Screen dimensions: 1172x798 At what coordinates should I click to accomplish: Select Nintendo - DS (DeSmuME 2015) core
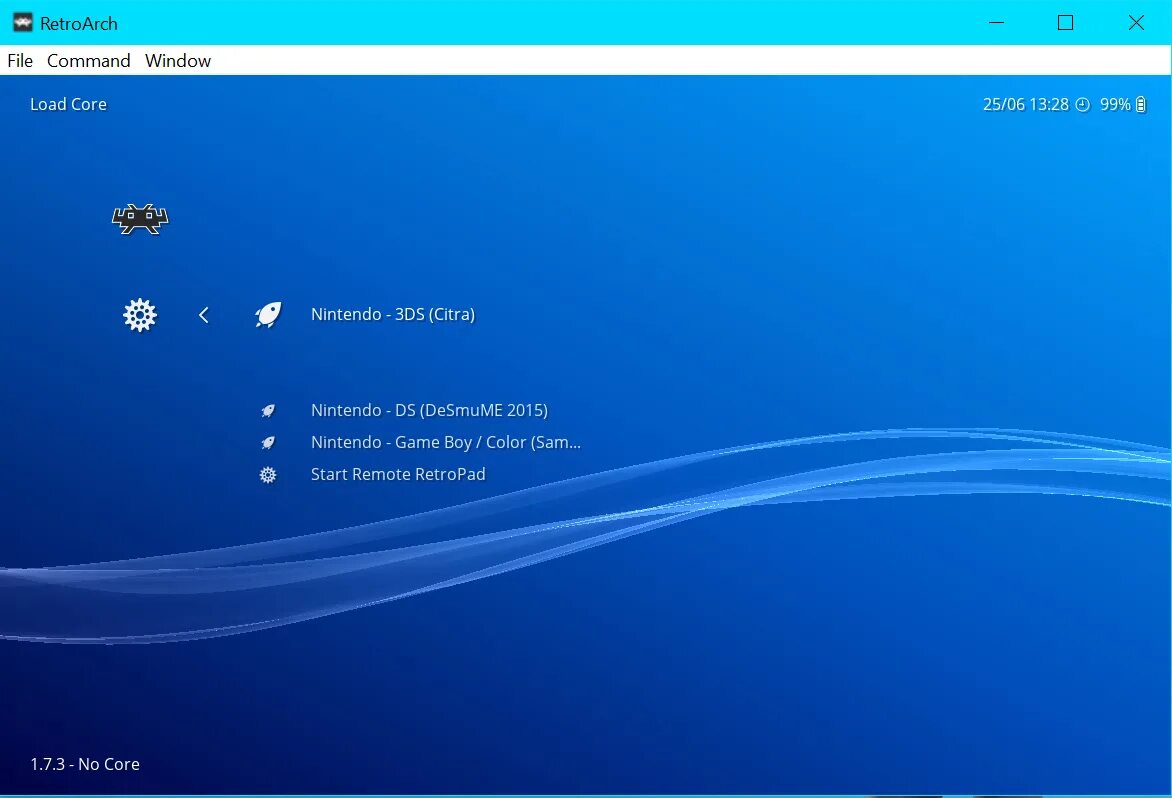(429, 410)
